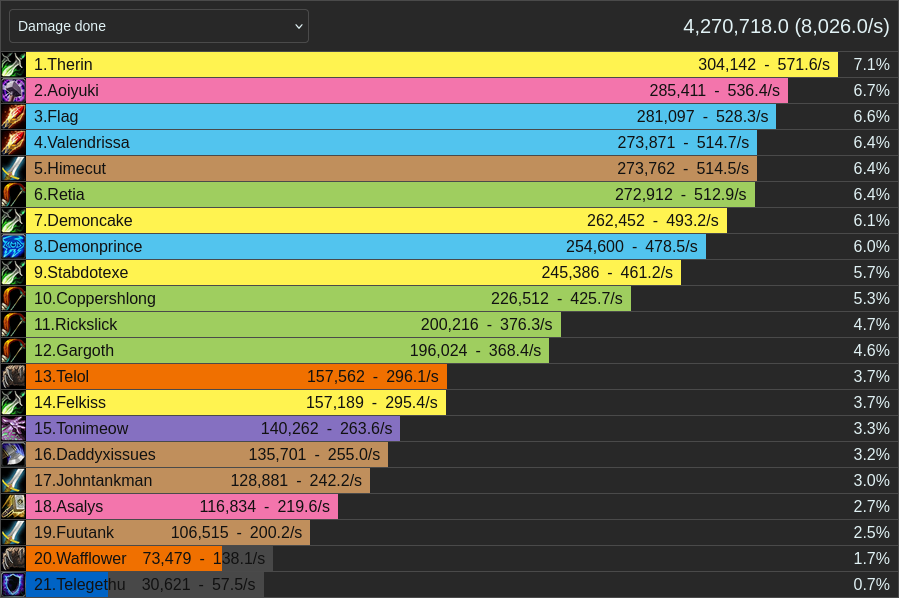Viewport: 899px width, 598px height.
Task: Click the spec icon next to Demoncake
Action: [13, 221]
